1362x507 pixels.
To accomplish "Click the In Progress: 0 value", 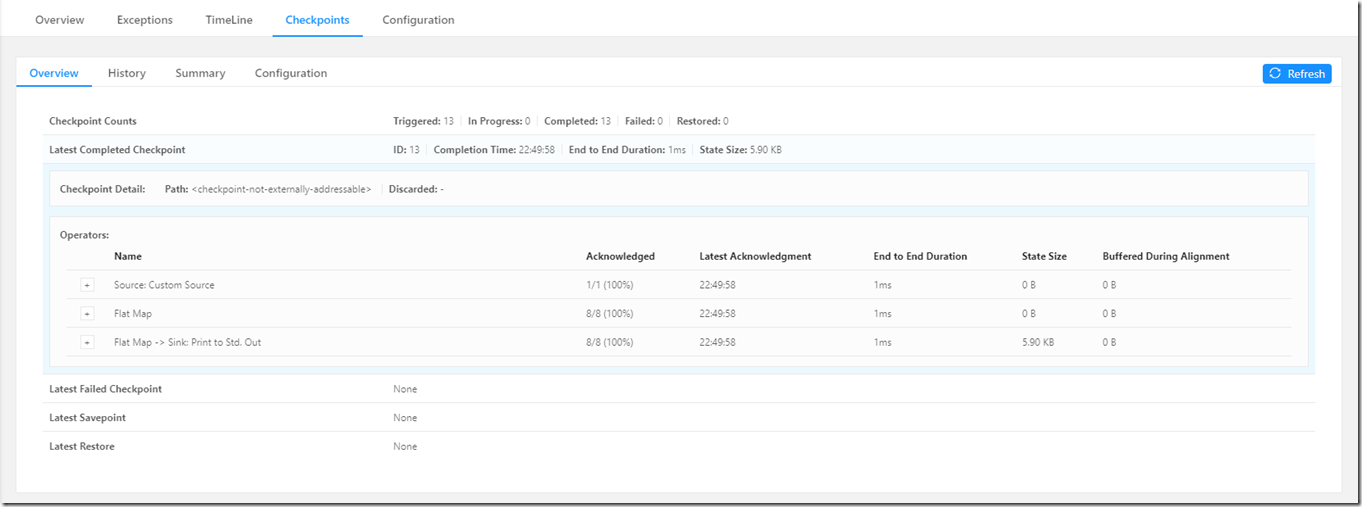I will pyautogui.click(x=499, y=121).
